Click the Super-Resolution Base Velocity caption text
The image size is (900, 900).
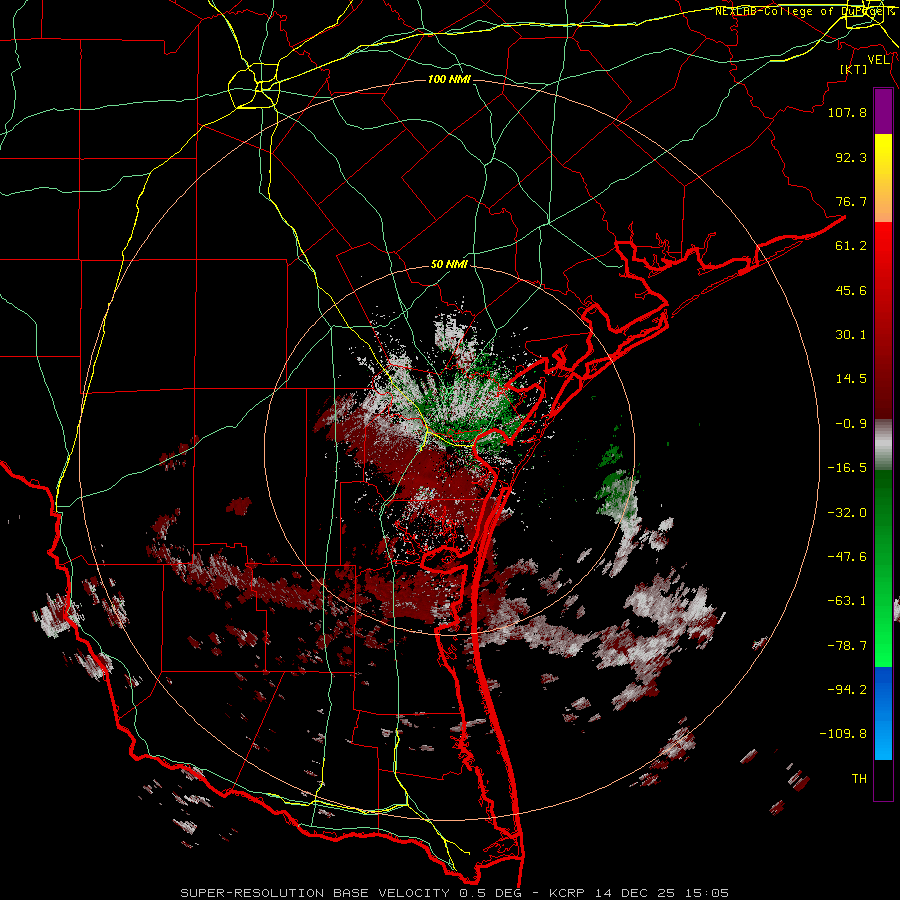tap(455, 893)
